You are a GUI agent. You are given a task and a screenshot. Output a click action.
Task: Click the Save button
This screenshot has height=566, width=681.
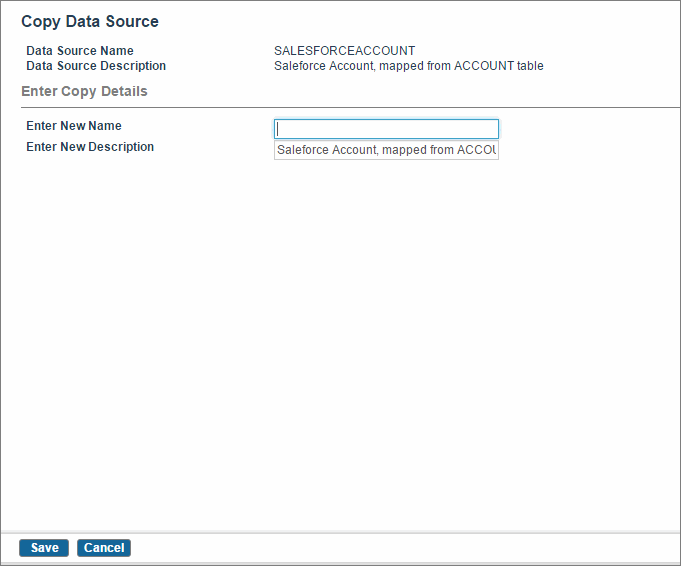point(44,548)
